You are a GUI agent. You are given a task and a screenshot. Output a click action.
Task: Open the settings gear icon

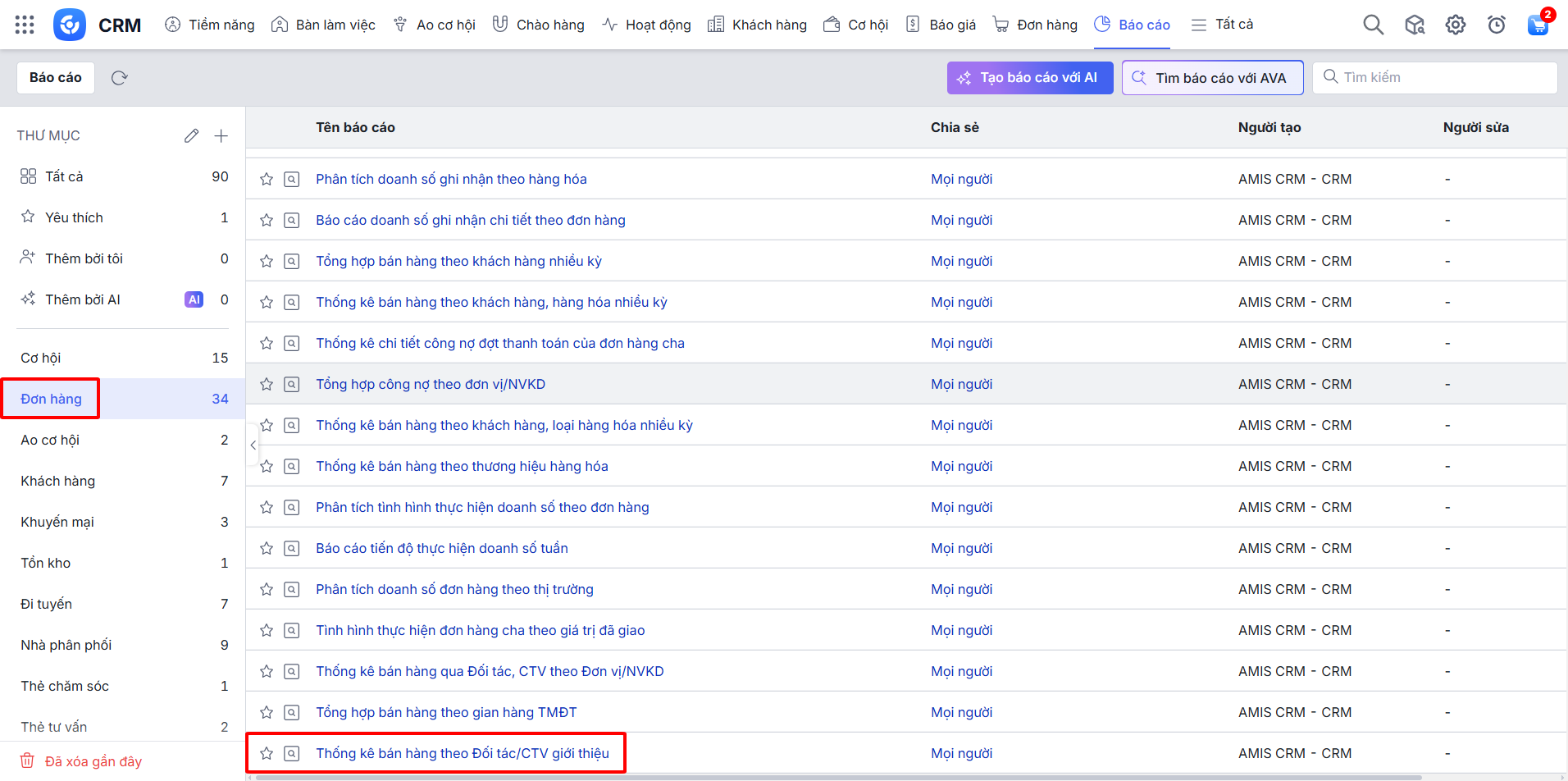(x=1456, y=25)
